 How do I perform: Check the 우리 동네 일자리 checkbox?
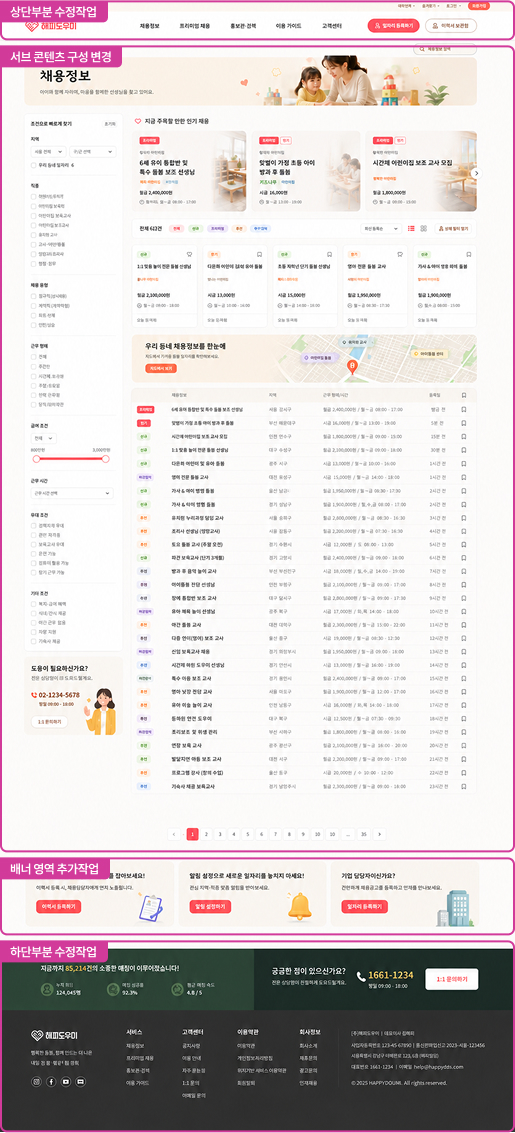pyautogui.click(x=34, y=165)
